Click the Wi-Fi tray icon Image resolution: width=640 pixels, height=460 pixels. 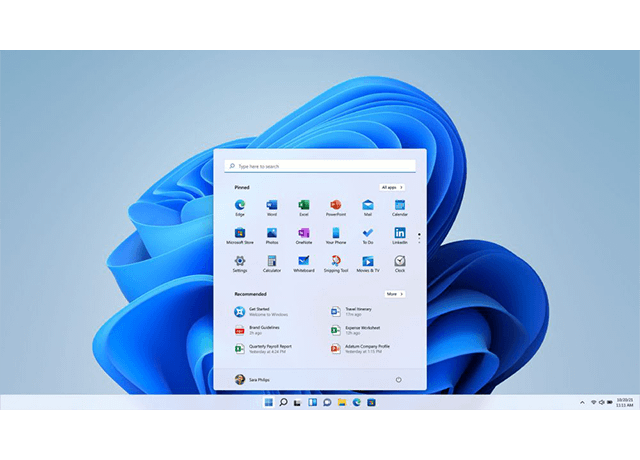point(594,402)
